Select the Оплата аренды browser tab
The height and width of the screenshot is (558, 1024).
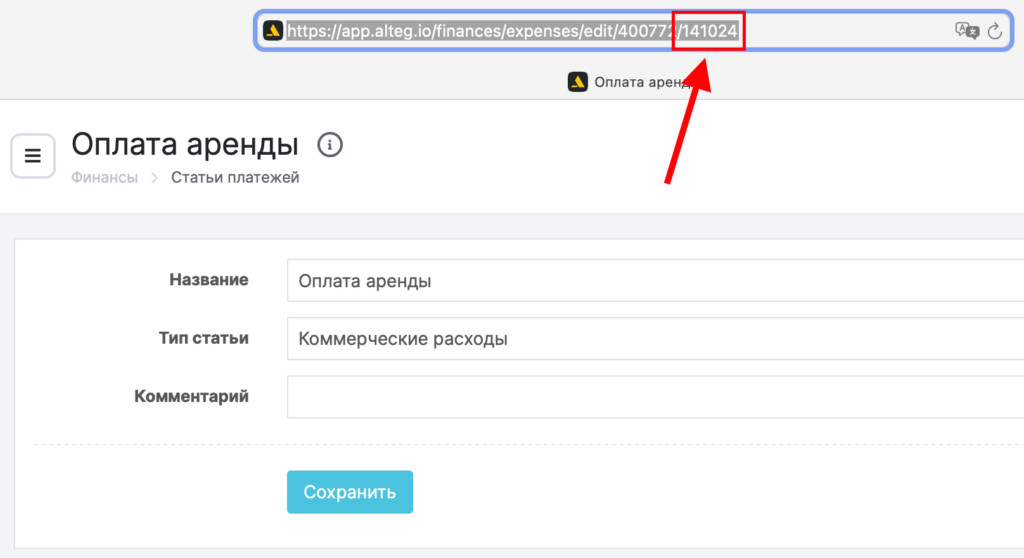click(642, 82)
